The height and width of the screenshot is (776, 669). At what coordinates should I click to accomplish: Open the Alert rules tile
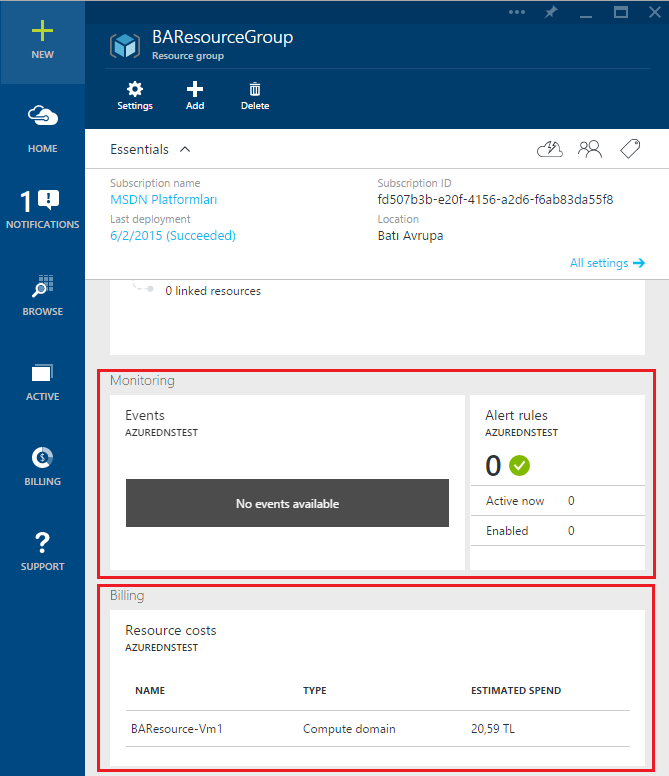(x=558, y=483)
